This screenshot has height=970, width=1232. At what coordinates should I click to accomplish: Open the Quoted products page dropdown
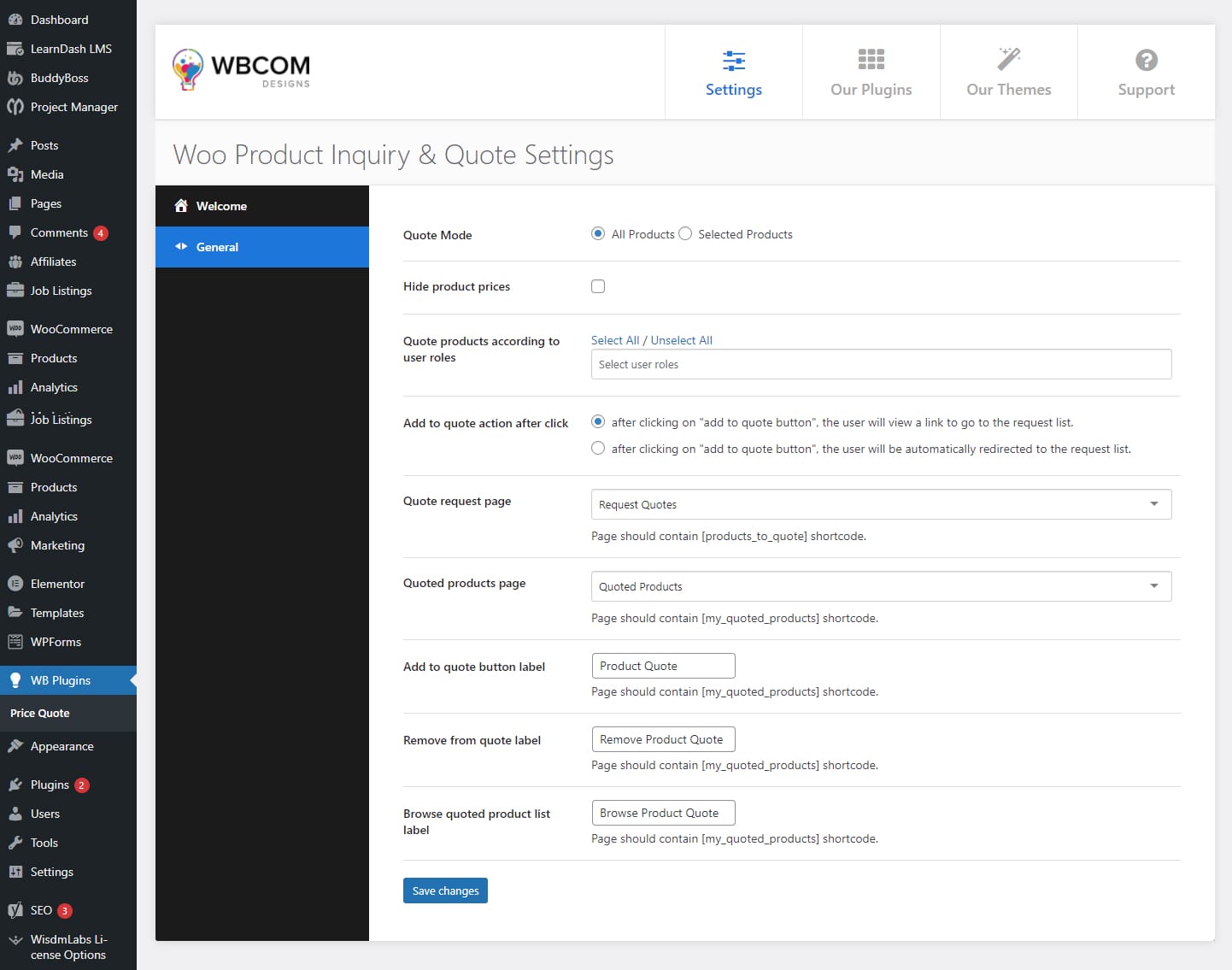coord(880,586)
